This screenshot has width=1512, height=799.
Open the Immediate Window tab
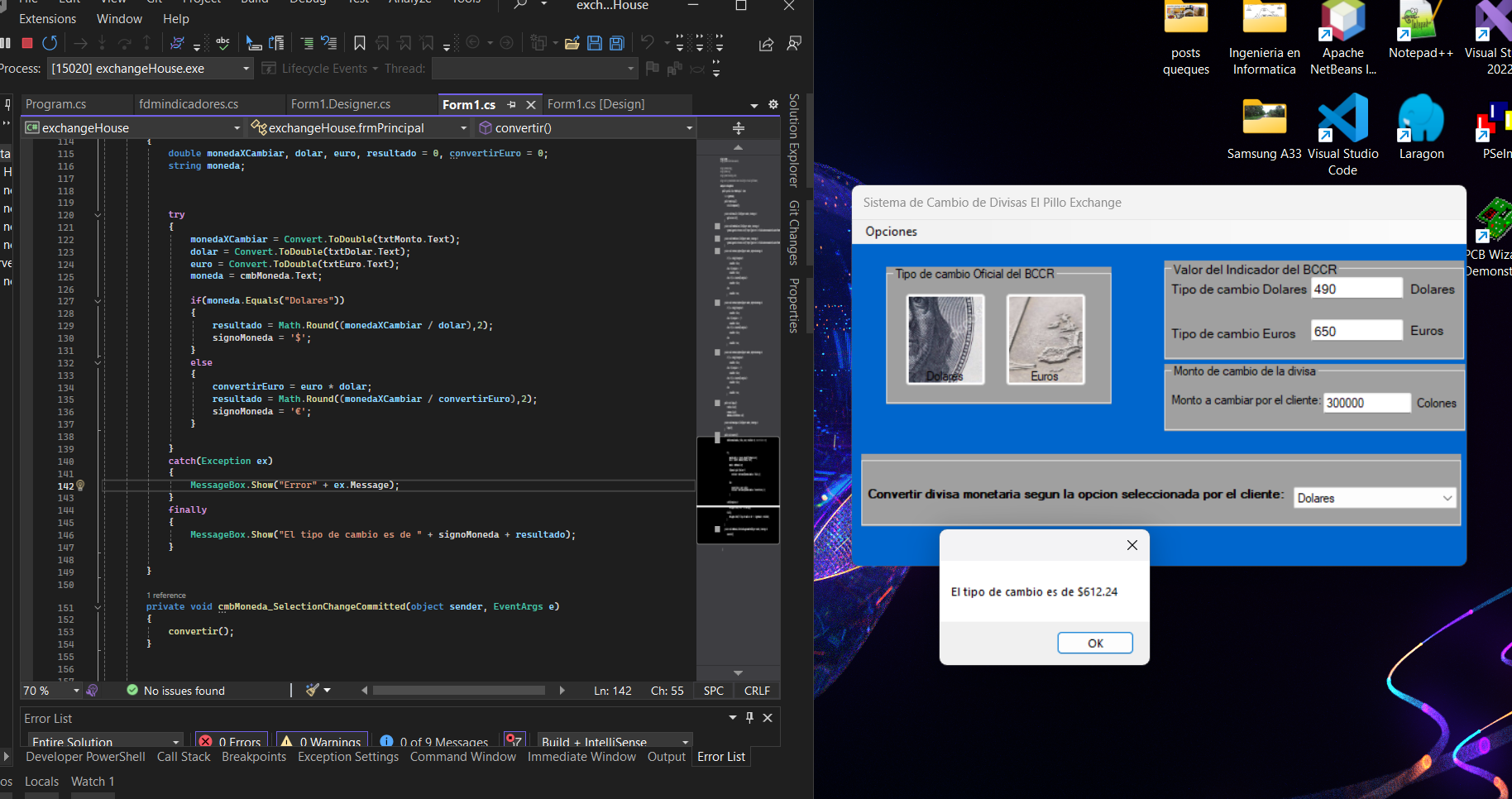pyautogui.click(x=581, y=757)
